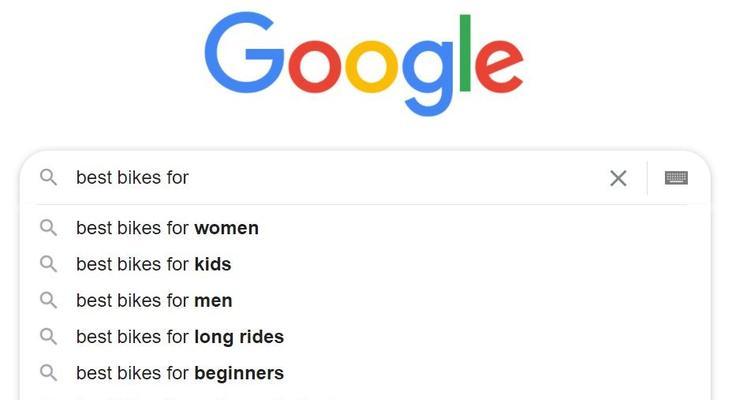Open the on-screen keyboard input tool
The width and height of the screenshot is (732, 400).
click(676, 178)
